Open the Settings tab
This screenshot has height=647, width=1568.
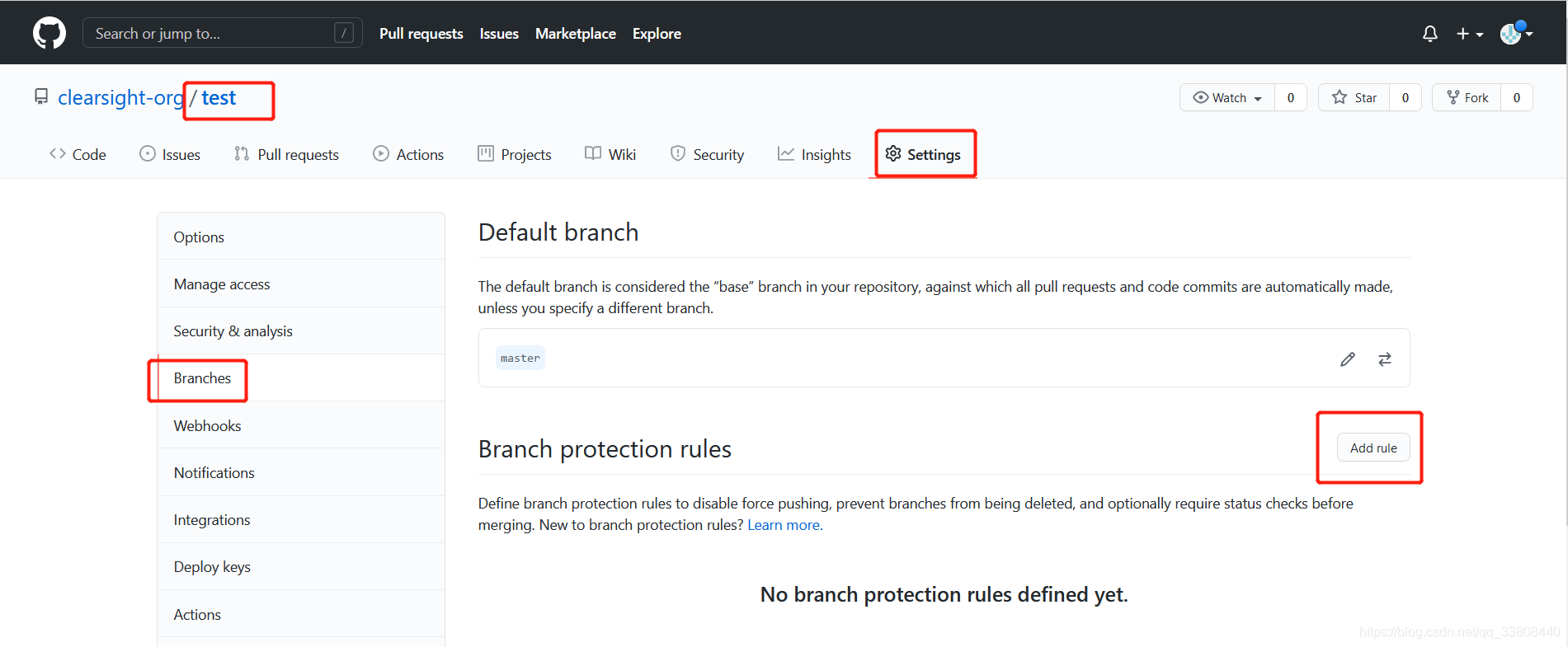point(923,154)
